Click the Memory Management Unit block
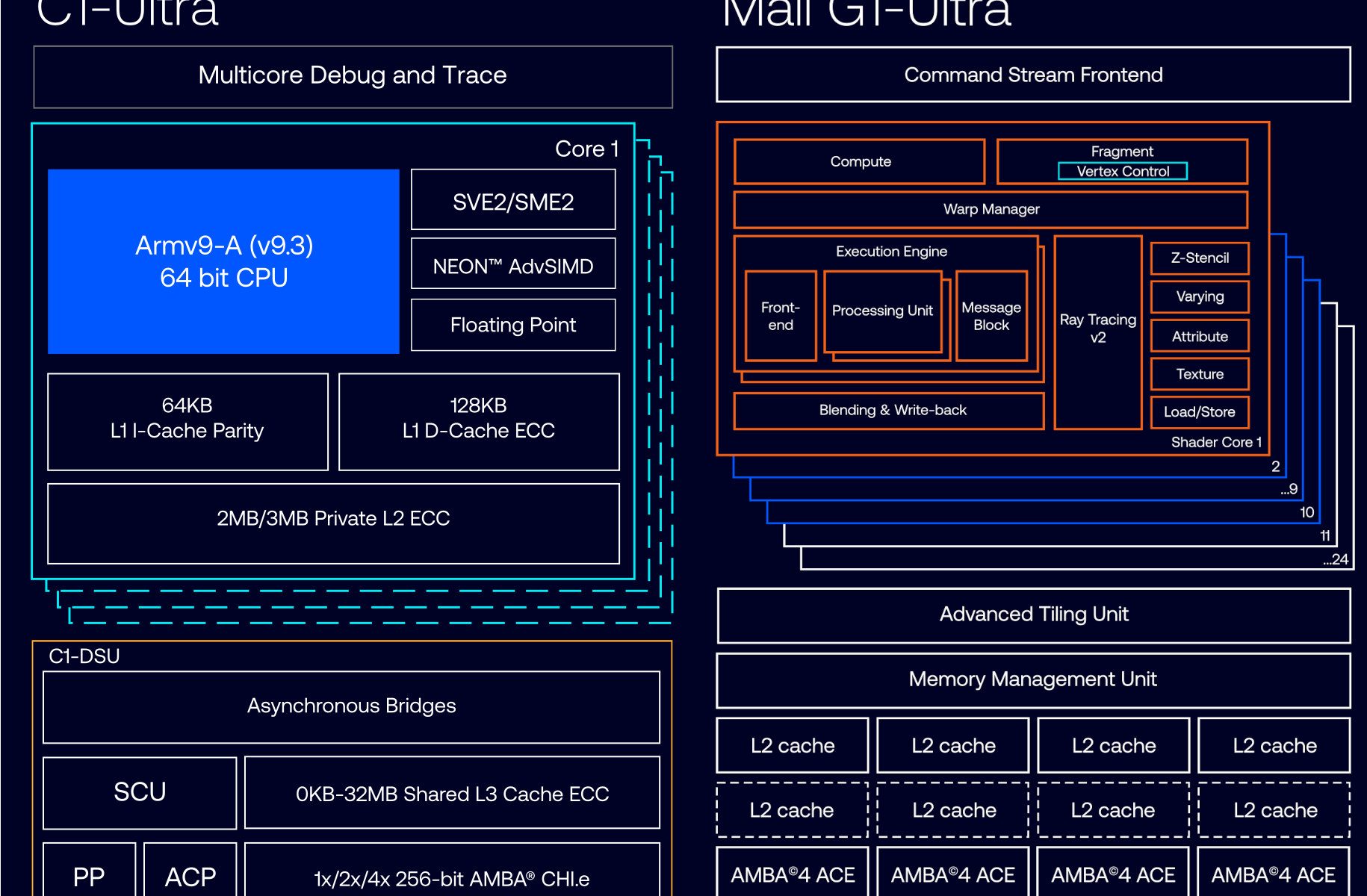The height and width of the screenshot is (896, 1367). pyautogui.click(x=1033, y=680)
